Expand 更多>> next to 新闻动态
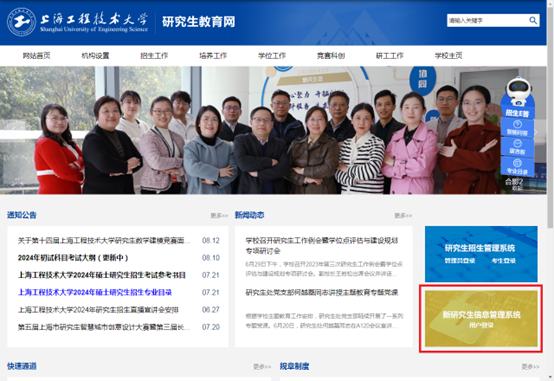This screenshot has width=554, height=381. (x=403, y=215)
